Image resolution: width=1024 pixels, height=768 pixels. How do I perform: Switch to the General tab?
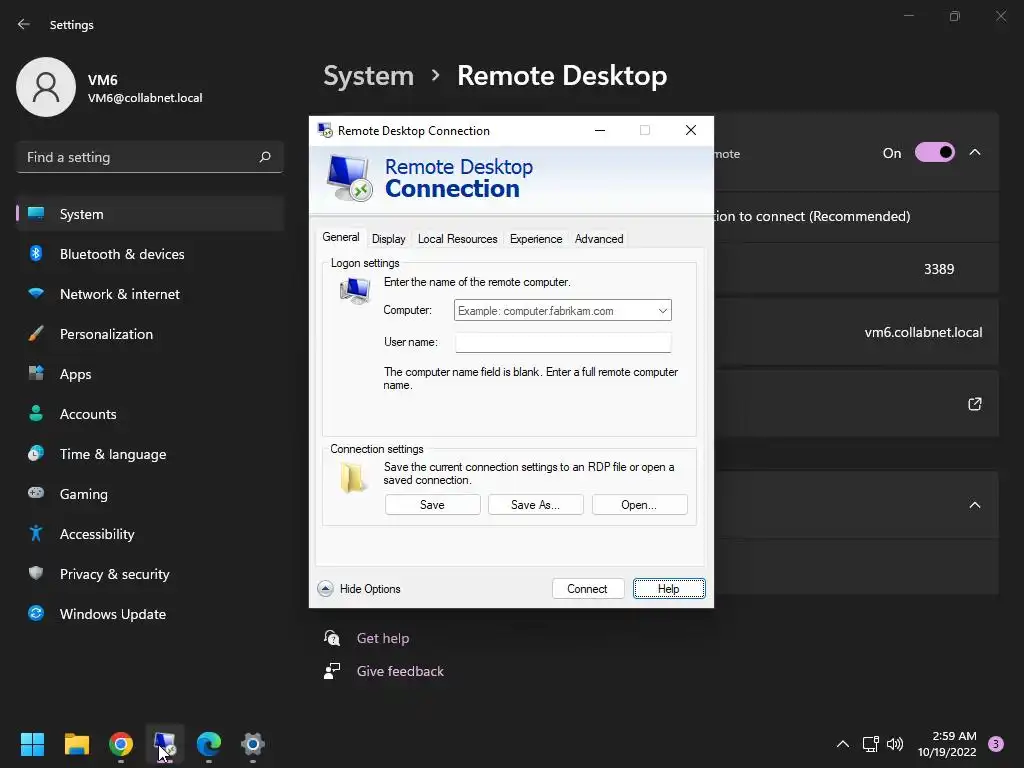pos(341,237)
